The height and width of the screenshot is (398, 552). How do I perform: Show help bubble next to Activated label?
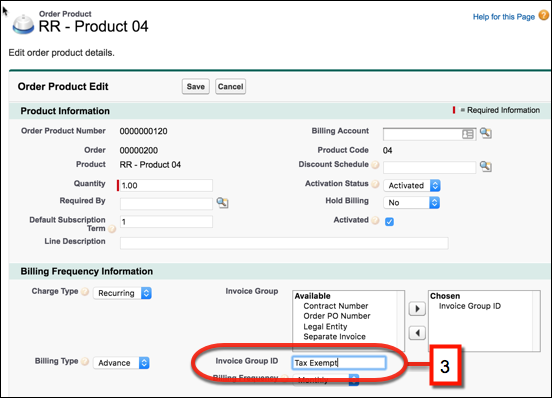tap(375, 220)
